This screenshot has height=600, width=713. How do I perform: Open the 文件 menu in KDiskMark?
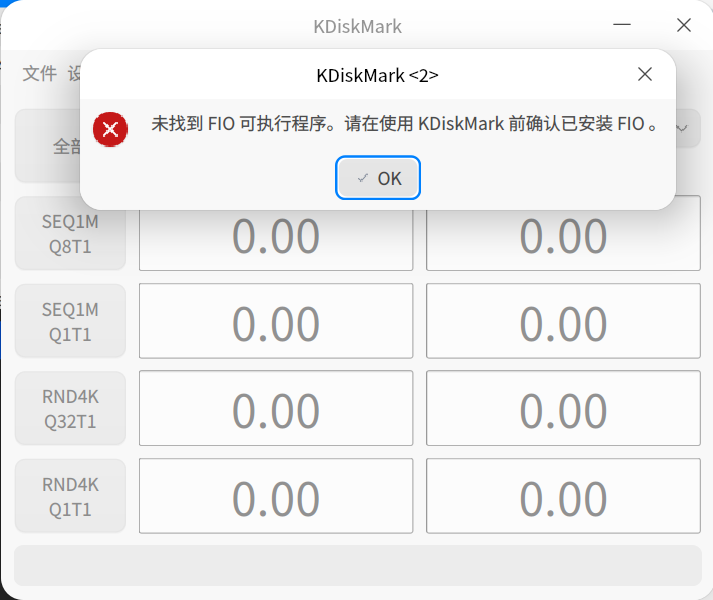(x=40, y=73)
